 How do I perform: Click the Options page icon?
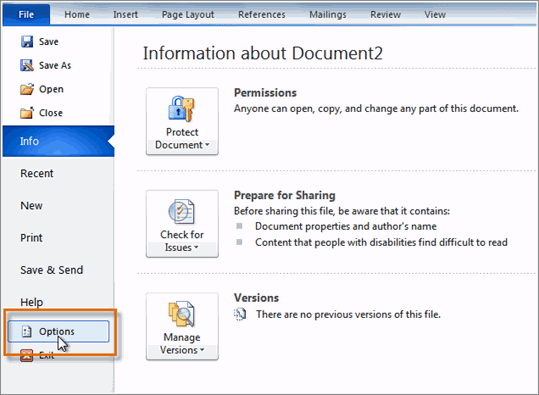(x=27, y=331)
